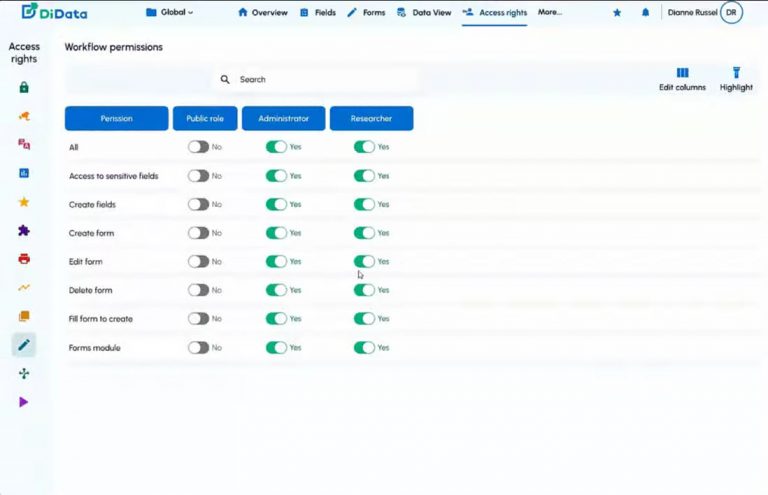
Task: Go to the Forms tab
Action: [365, 13]
